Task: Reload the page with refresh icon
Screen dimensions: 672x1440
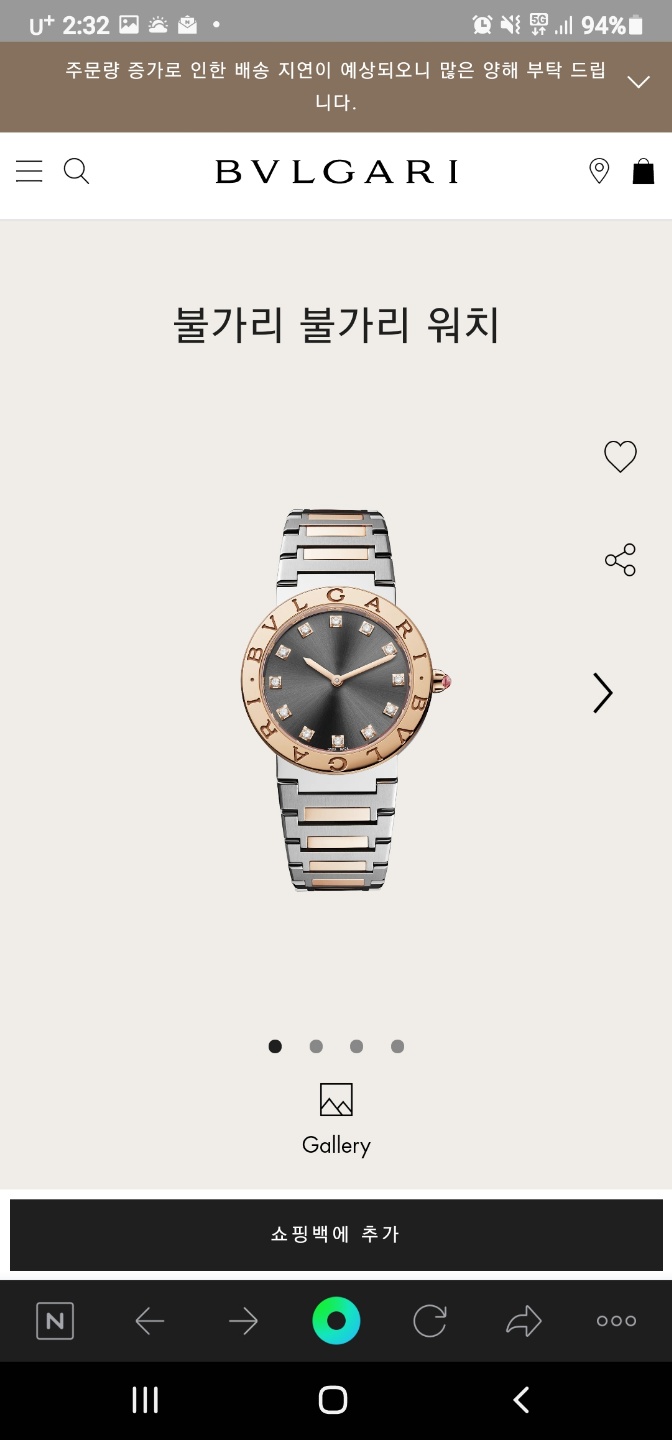Action: pos(430,1321)
